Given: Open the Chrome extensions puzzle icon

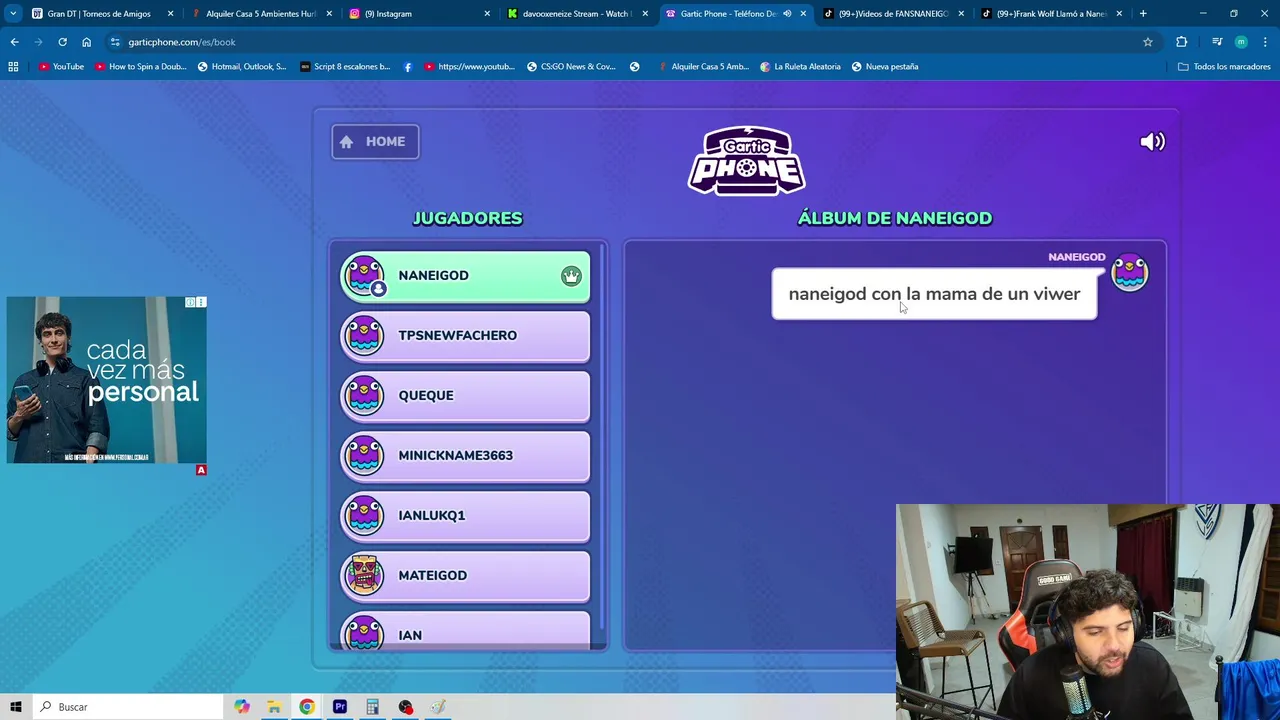Looking at the screenshot, I should (1182, 42).
